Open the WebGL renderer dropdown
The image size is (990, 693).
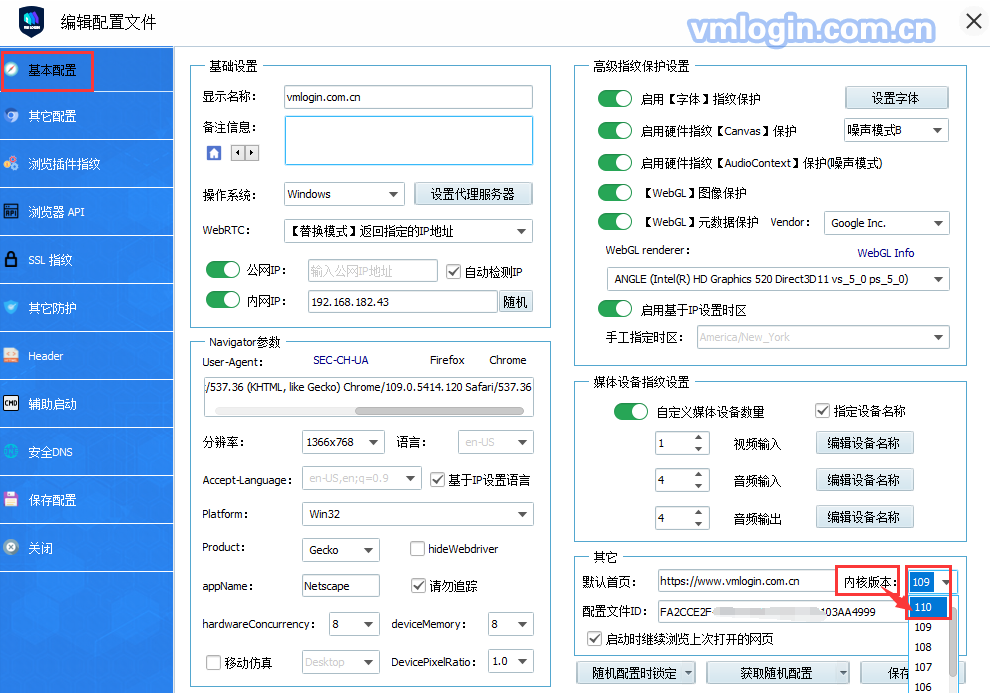pyautogui.click(x=778, y=279)
